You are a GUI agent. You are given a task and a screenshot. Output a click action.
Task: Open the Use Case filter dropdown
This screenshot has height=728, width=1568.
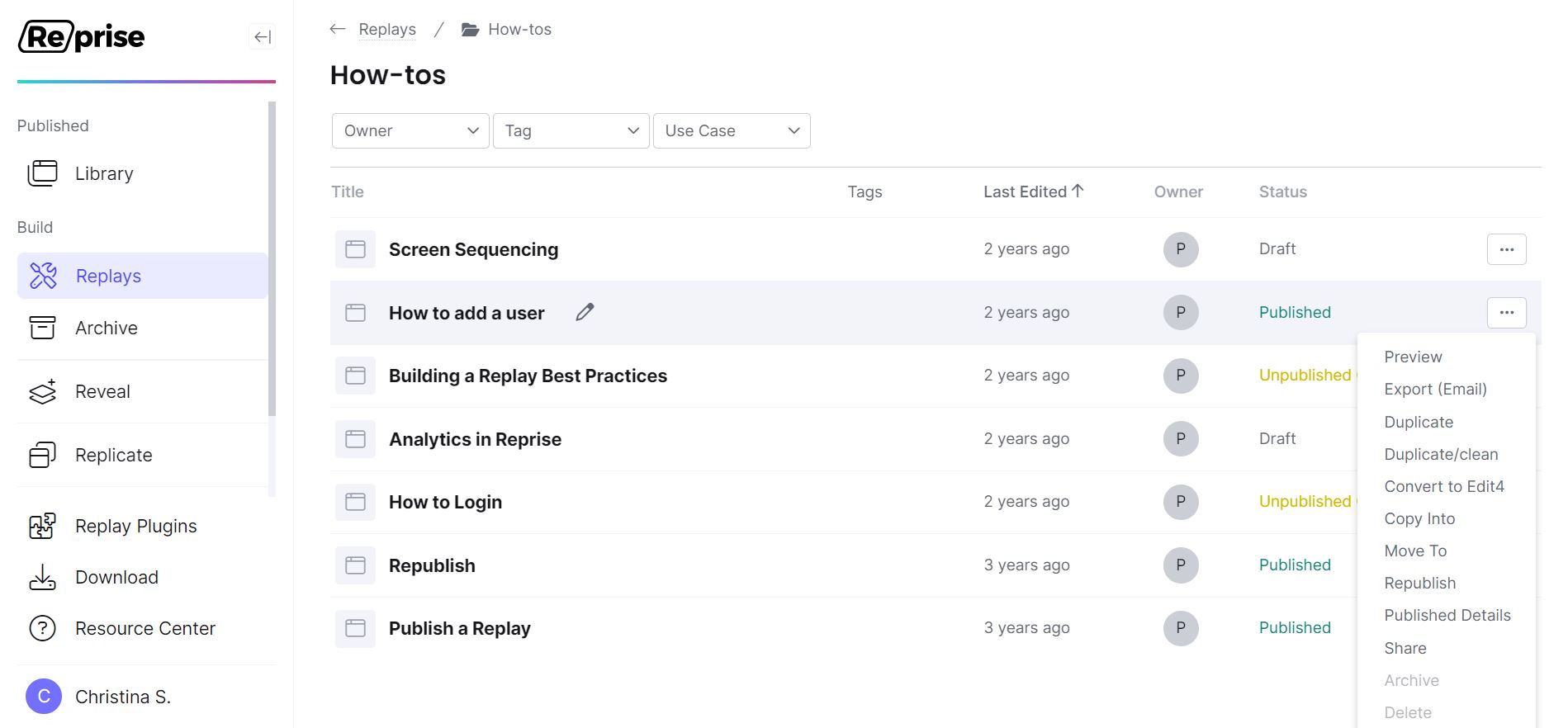coord(732,130)
